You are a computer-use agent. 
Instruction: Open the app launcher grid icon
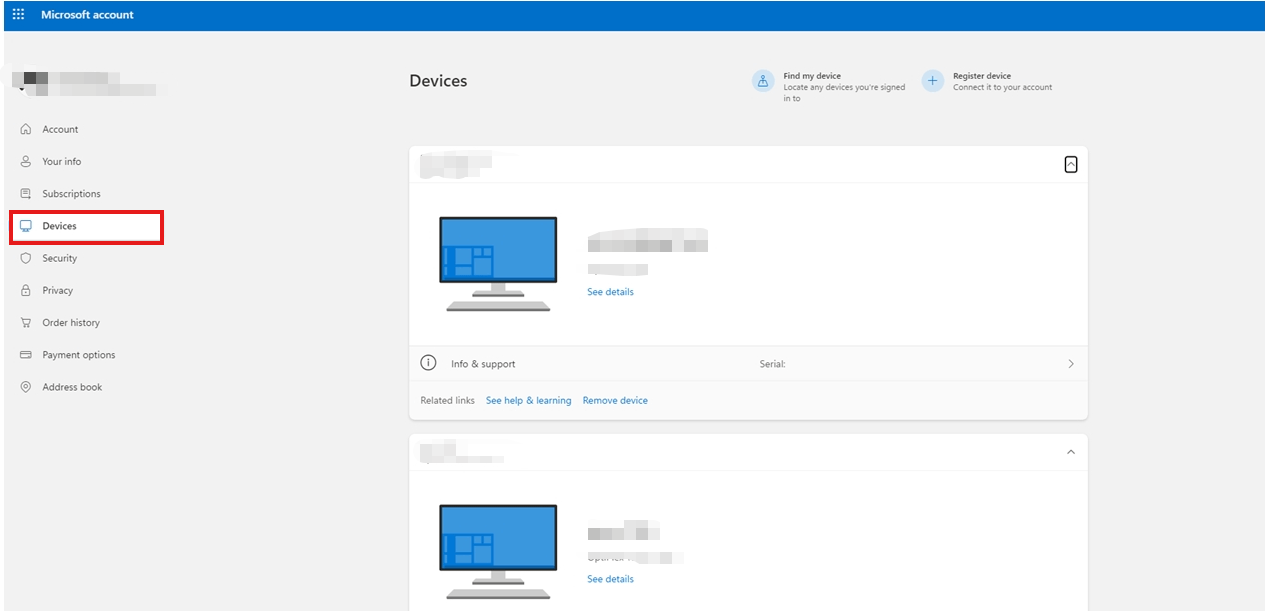(17, 14)
